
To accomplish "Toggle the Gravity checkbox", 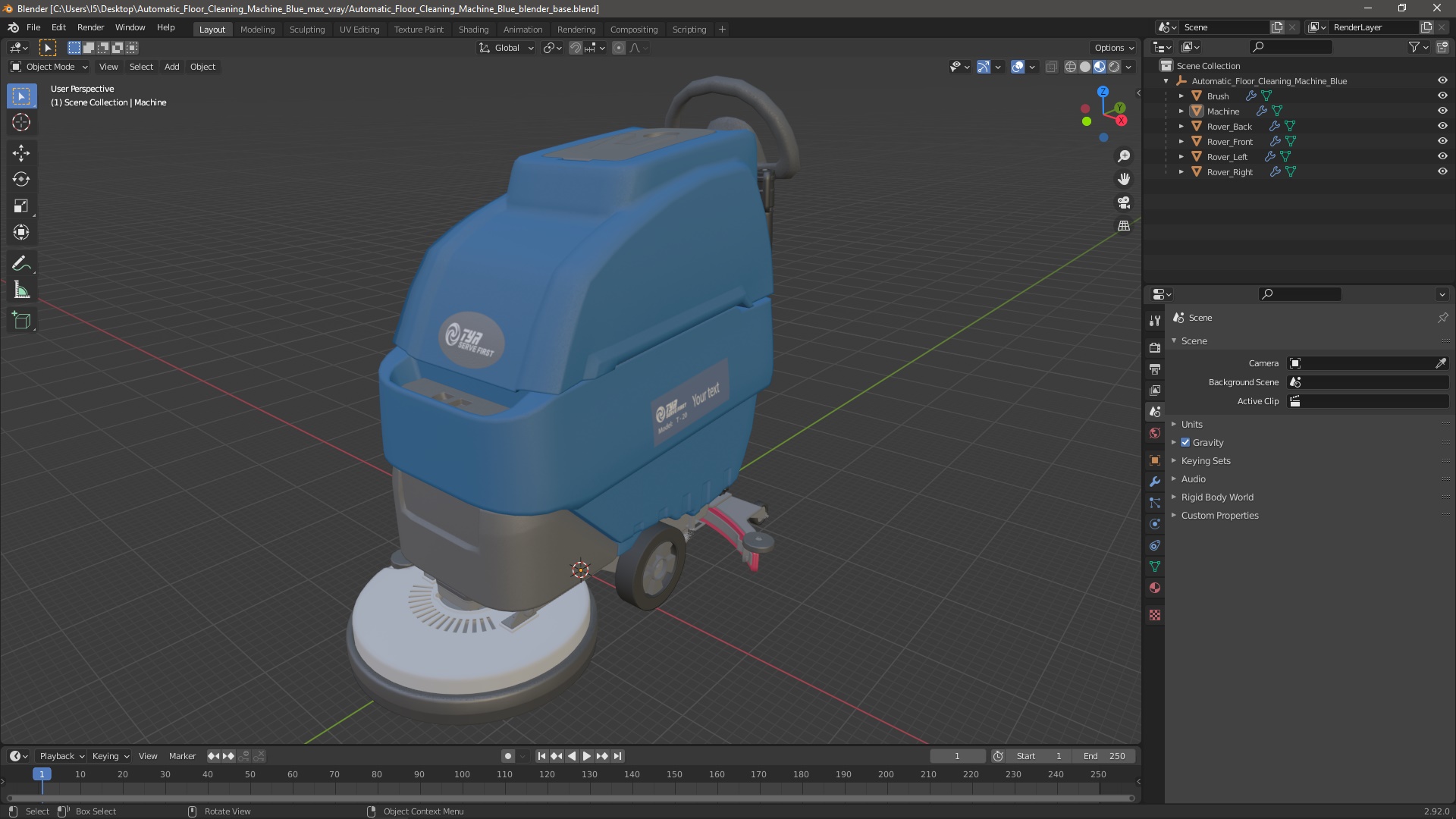I will click(1185, 442).
